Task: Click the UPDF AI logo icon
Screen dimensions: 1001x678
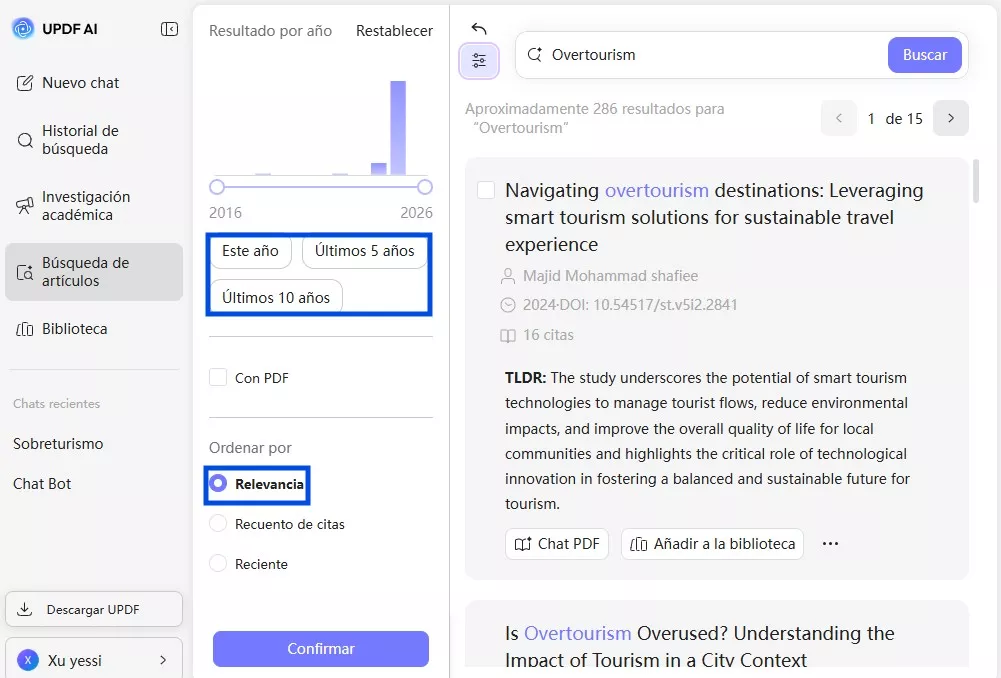Action: pos(23,29)
